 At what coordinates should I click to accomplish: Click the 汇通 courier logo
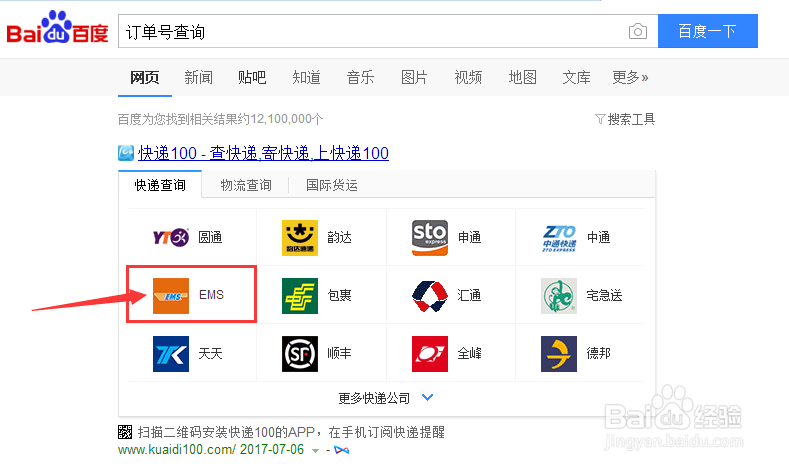tap(430, 296)
